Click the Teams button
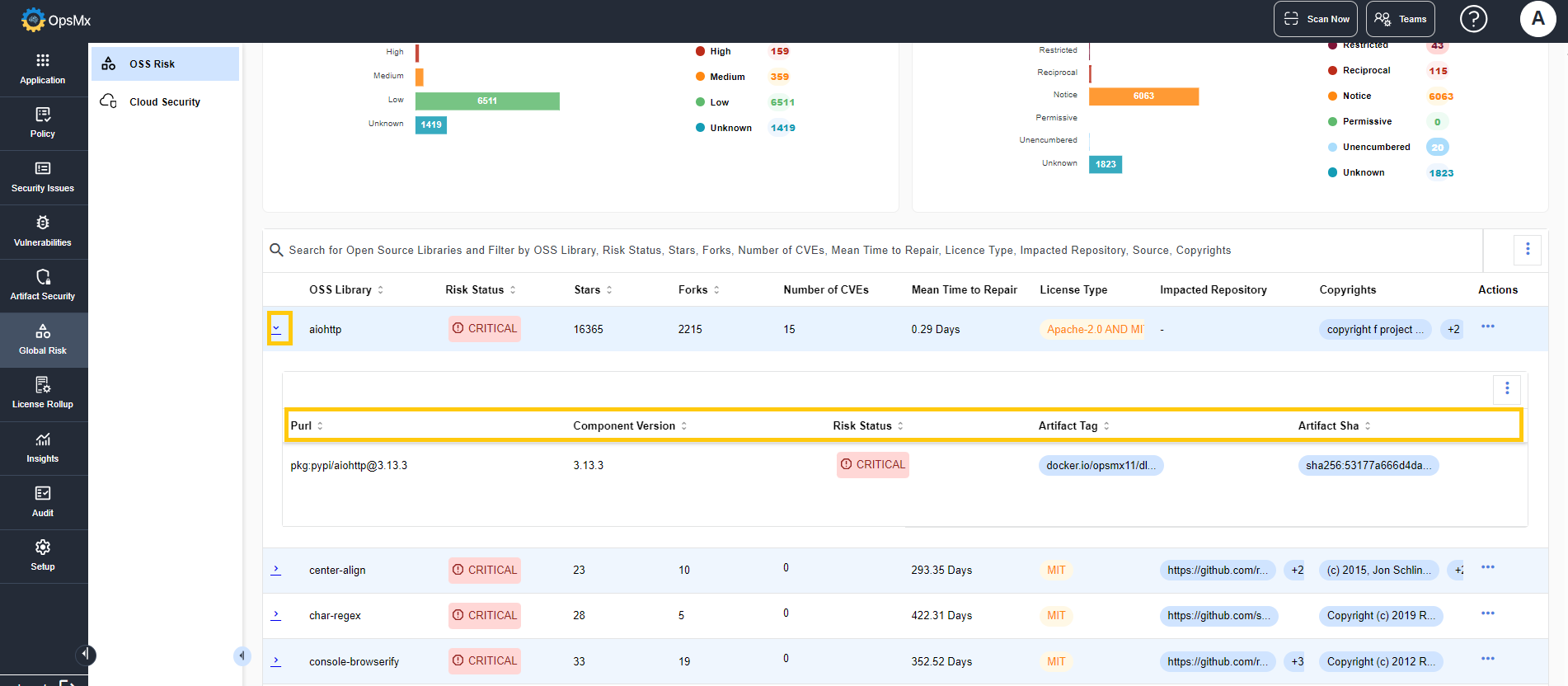This screenshot has width=1568, height=686. (x=1400, y=19)
